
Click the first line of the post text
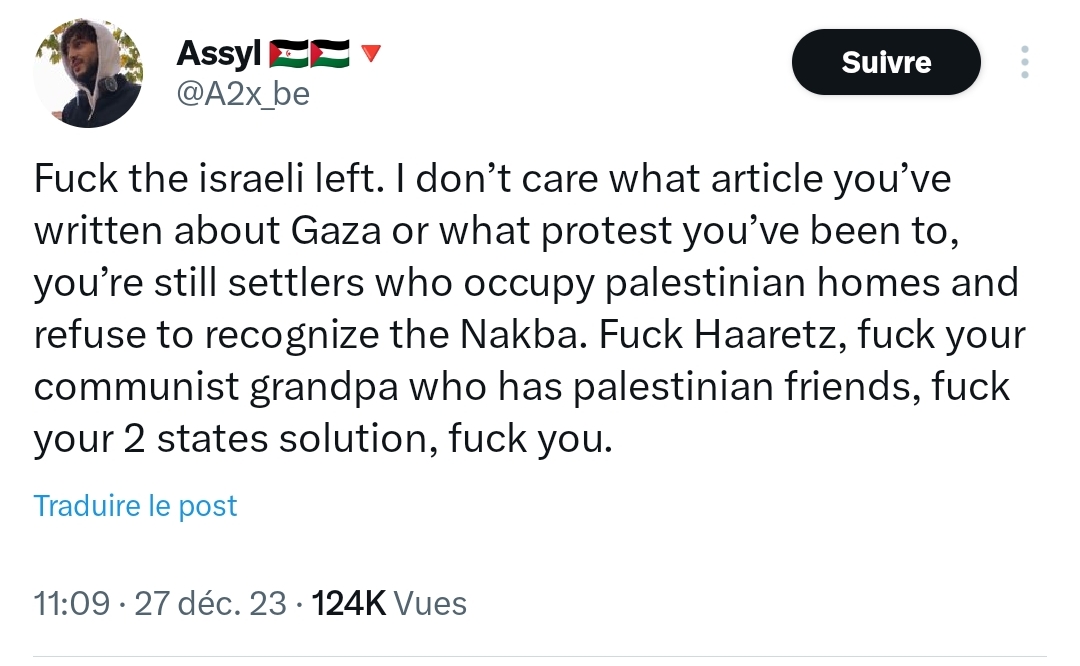(492, 179)
